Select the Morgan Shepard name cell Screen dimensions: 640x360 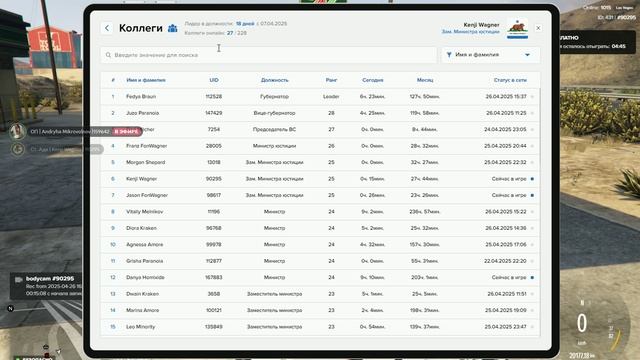tap(146, 162)
